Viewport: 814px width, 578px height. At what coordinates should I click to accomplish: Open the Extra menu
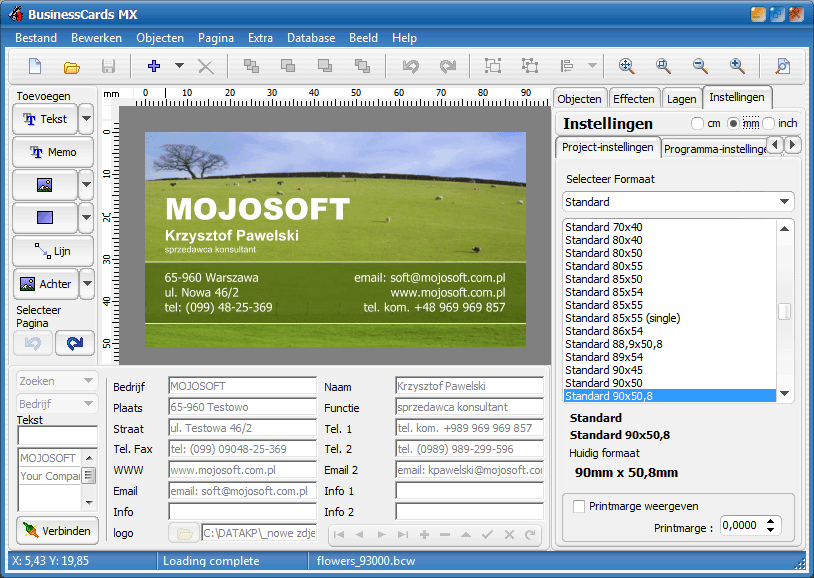[x=260, y=38]
